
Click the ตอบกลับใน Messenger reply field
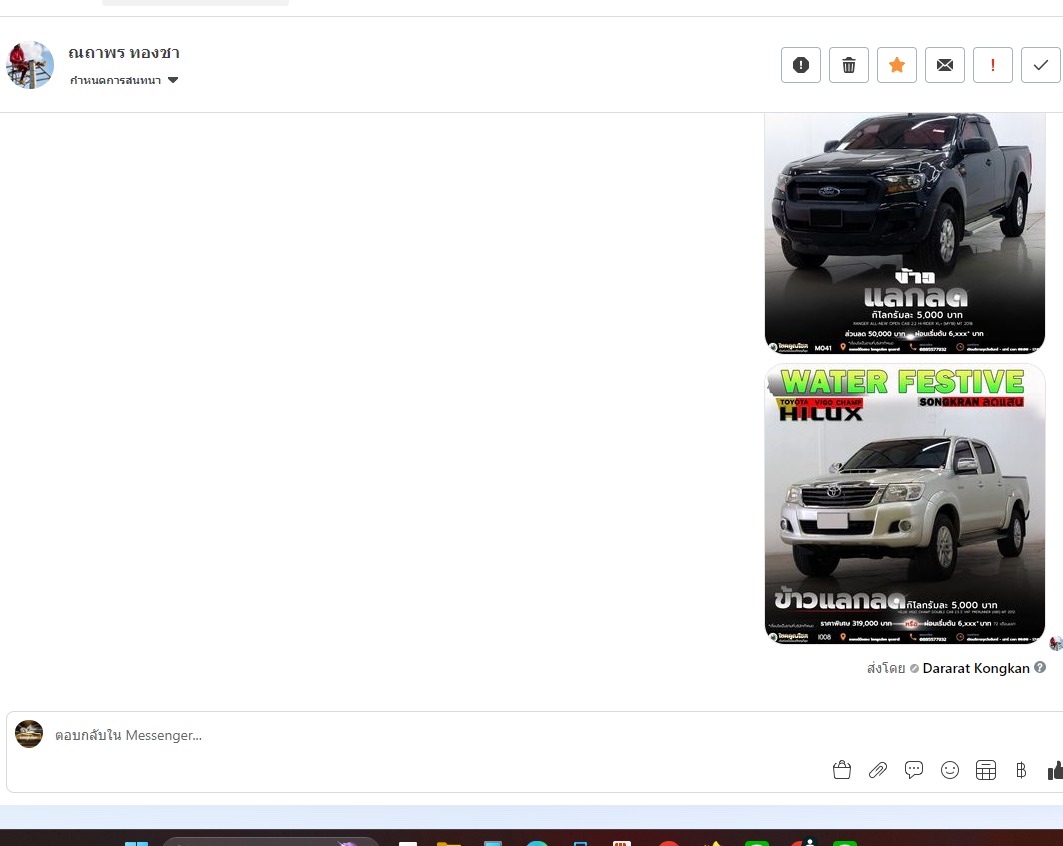pos(434,736)
